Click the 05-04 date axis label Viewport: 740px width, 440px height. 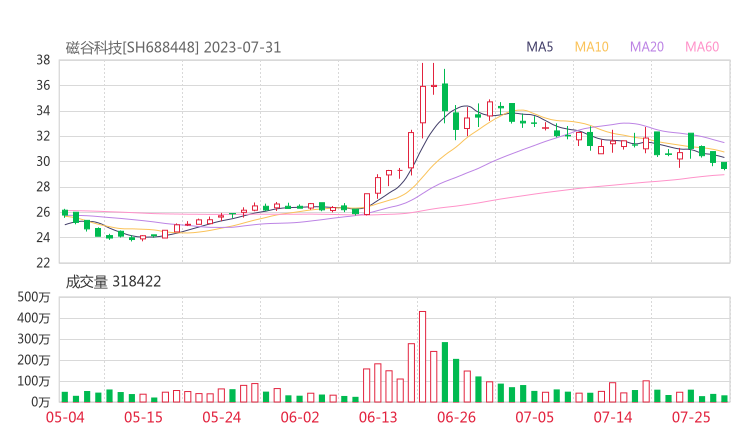tap(65, 417)
